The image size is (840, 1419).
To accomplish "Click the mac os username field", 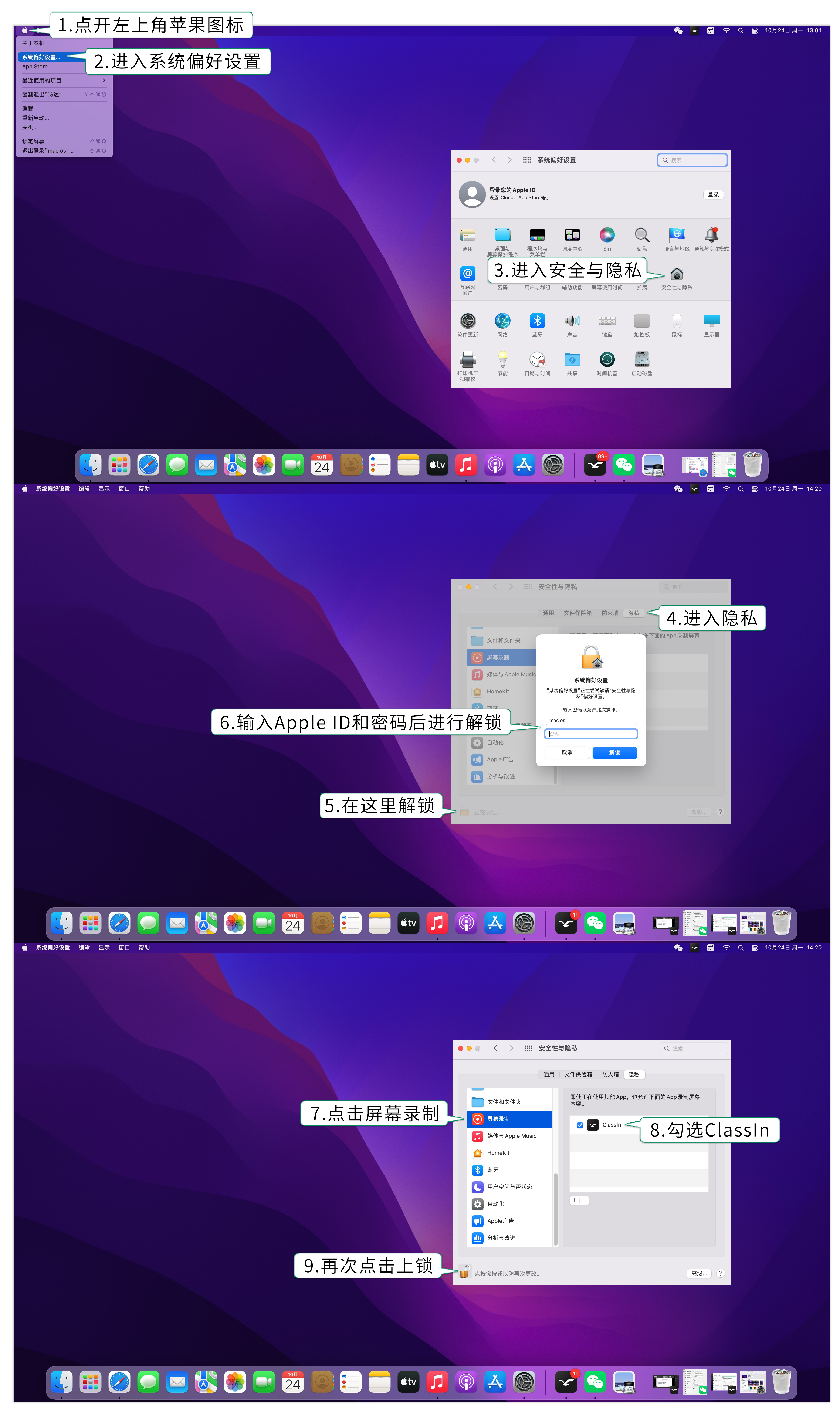I will pyautogui.click(x=590, y=721).
